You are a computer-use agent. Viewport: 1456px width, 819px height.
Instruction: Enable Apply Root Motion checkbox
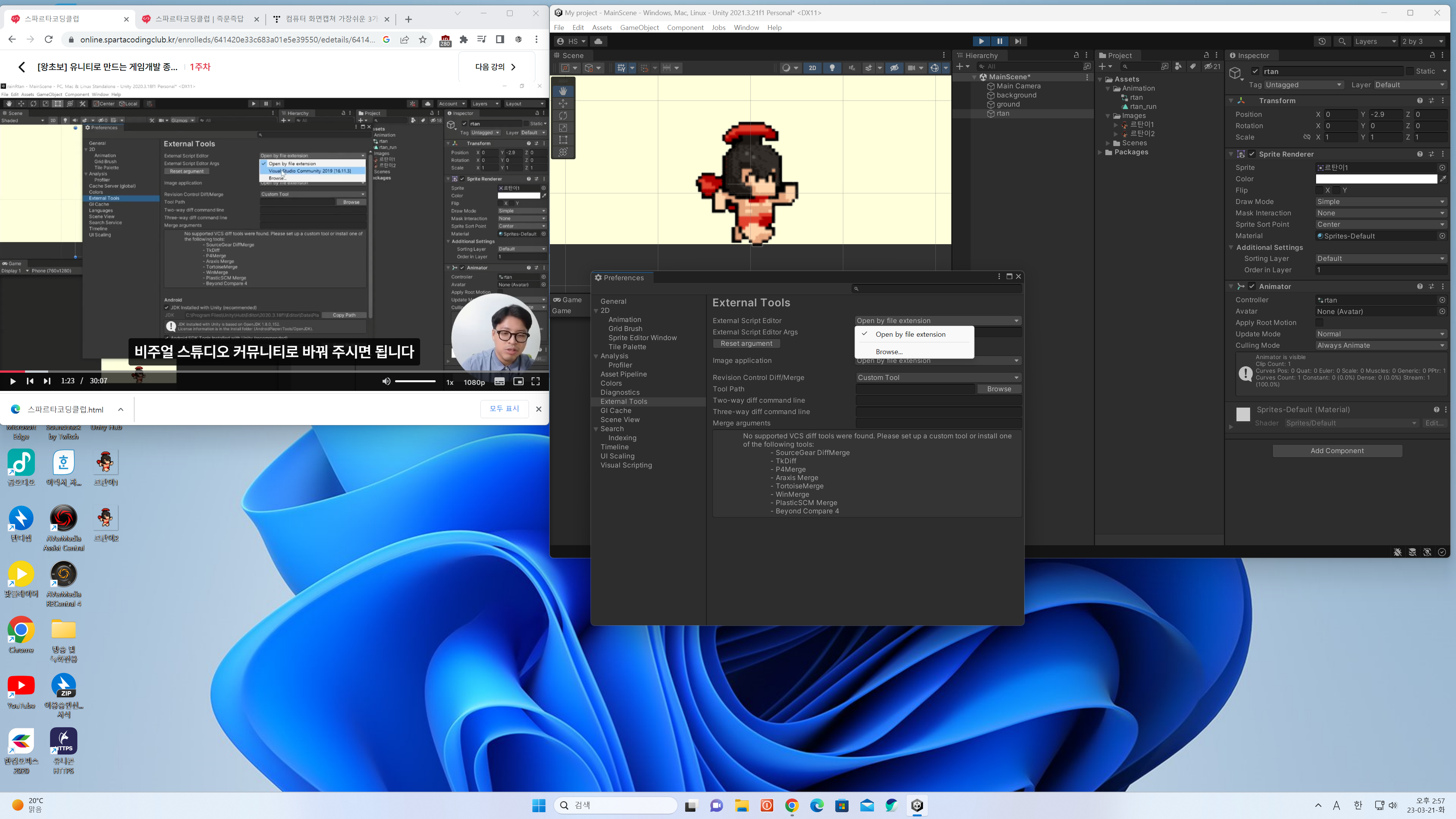1319,323
